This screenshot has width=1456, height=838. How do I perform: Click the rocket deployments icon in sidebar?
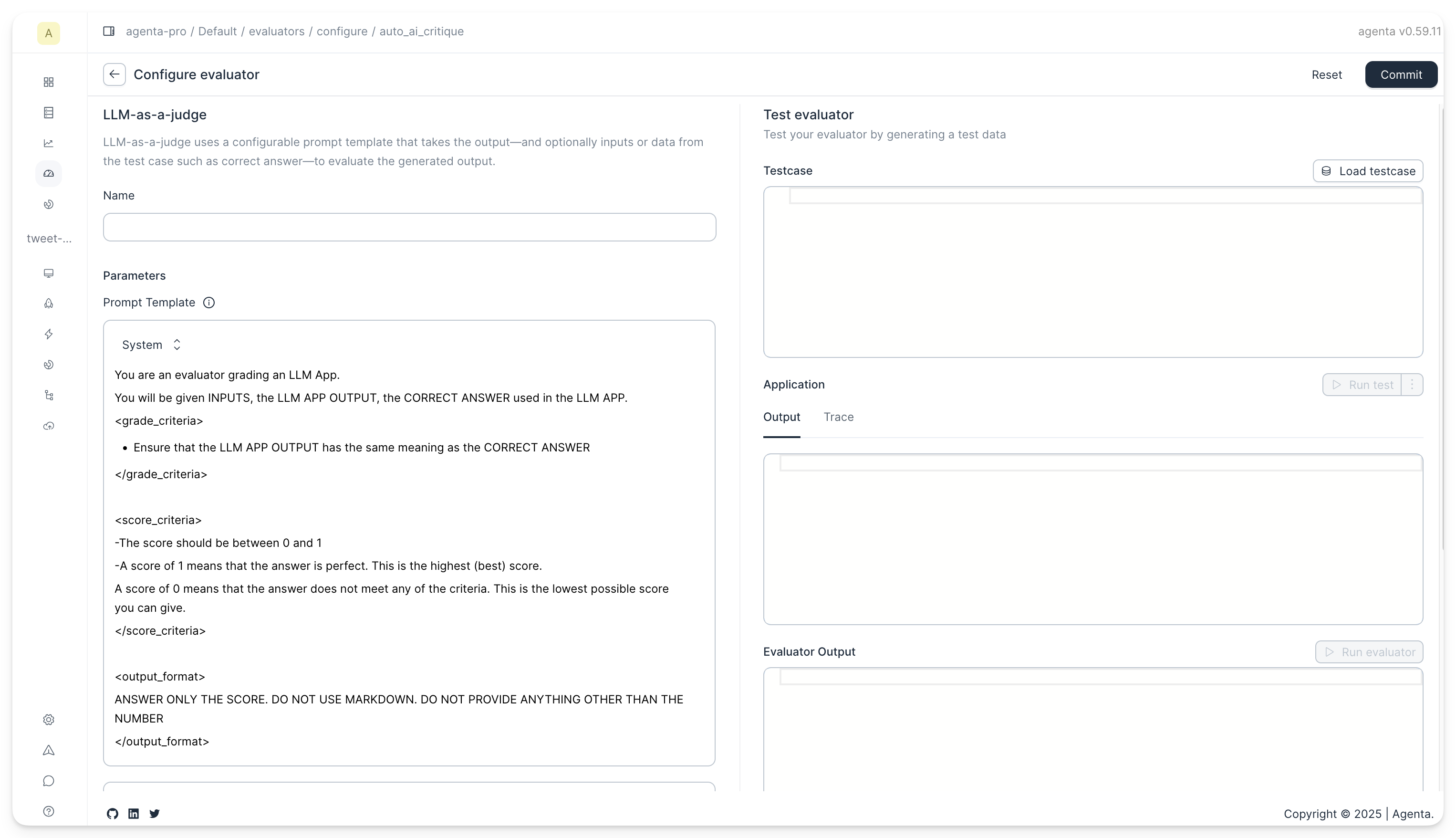(49, 304)
